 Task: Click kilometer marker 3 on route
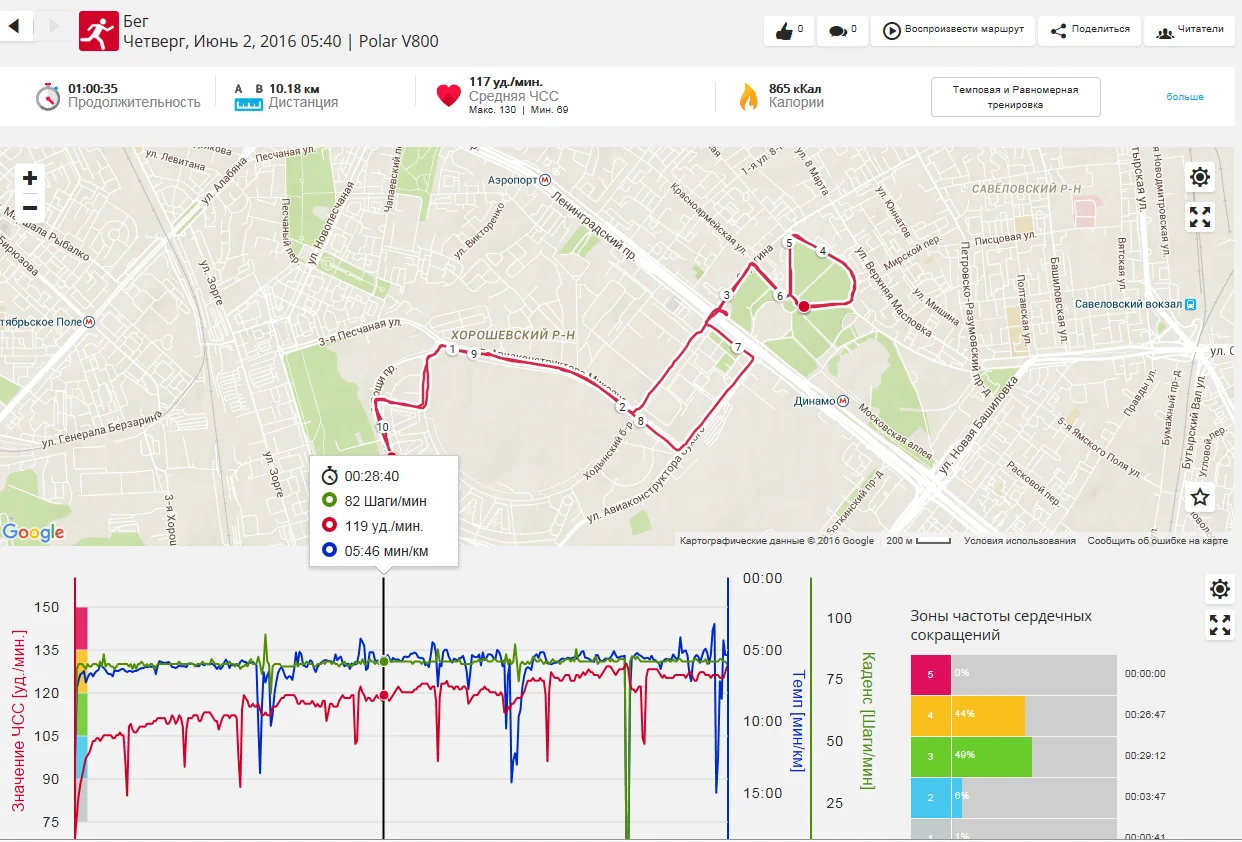click(726, 295)
